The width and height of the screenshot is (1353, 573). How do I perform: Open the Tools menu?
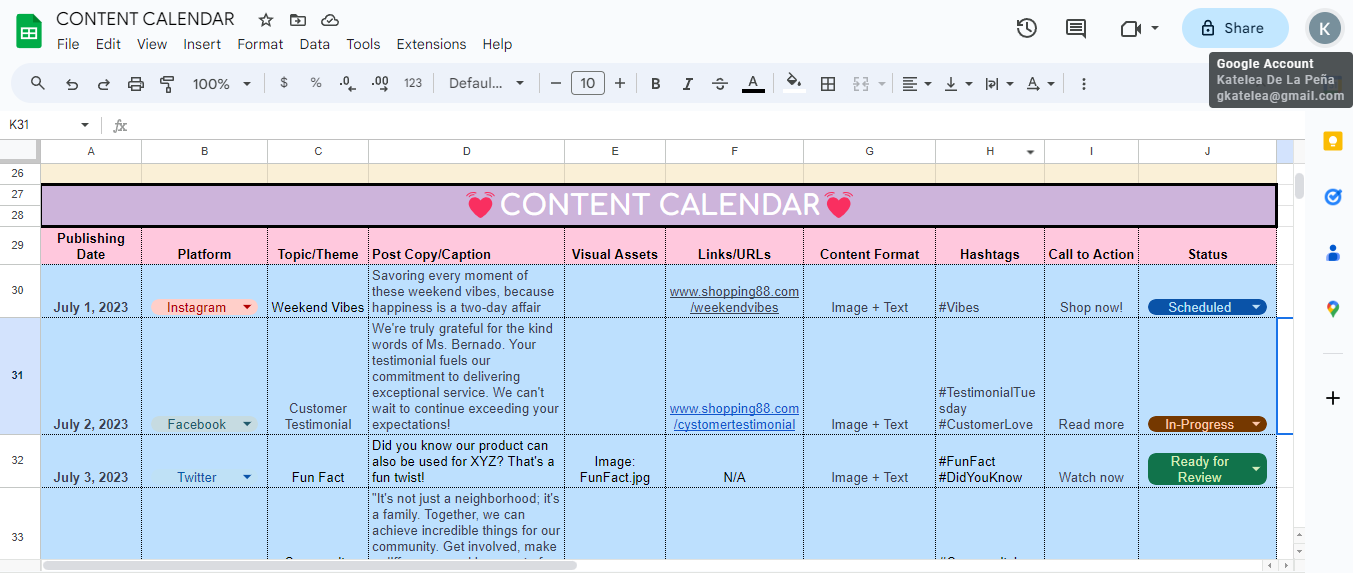363,44
